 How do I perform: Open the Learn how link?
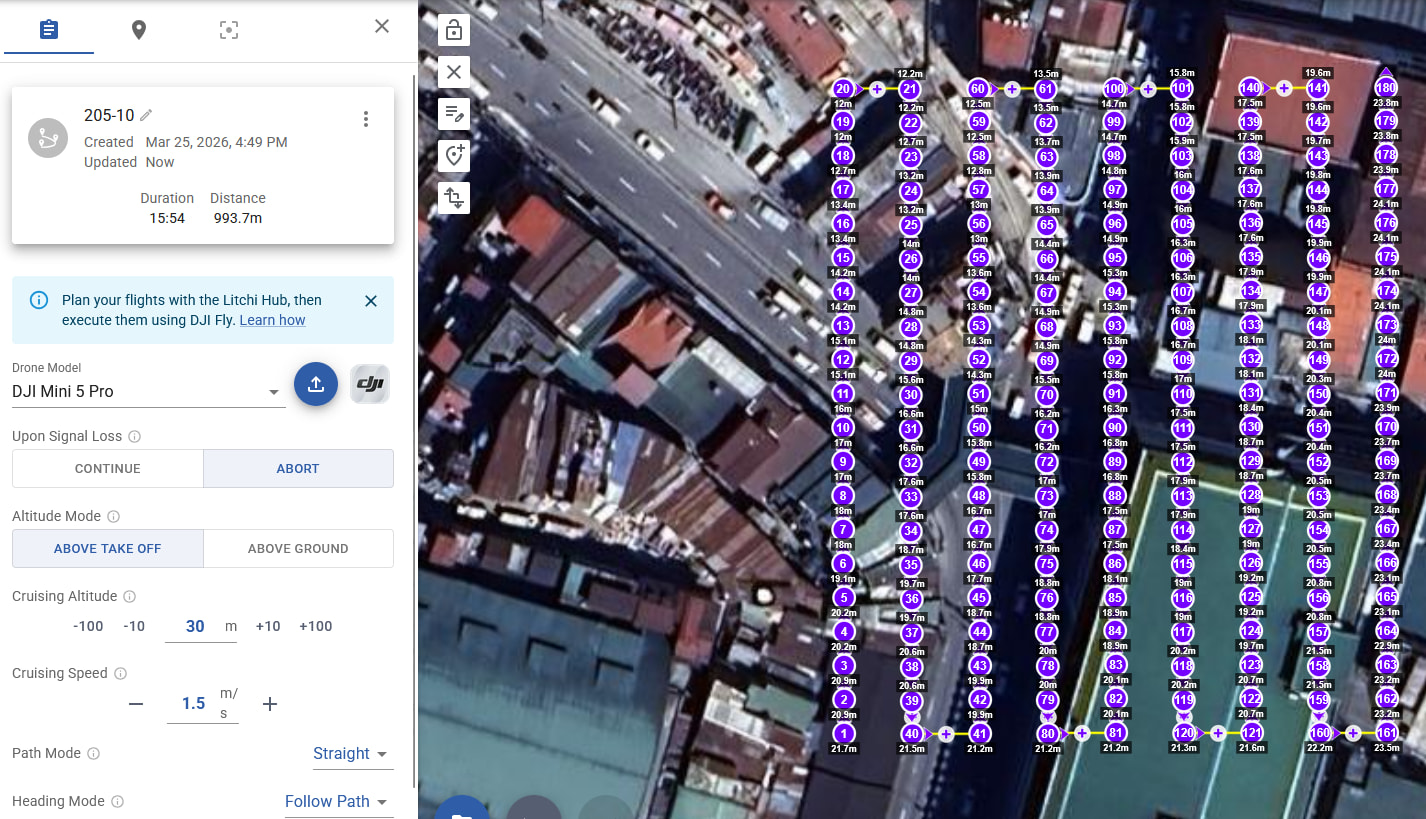tap(272, 320)
